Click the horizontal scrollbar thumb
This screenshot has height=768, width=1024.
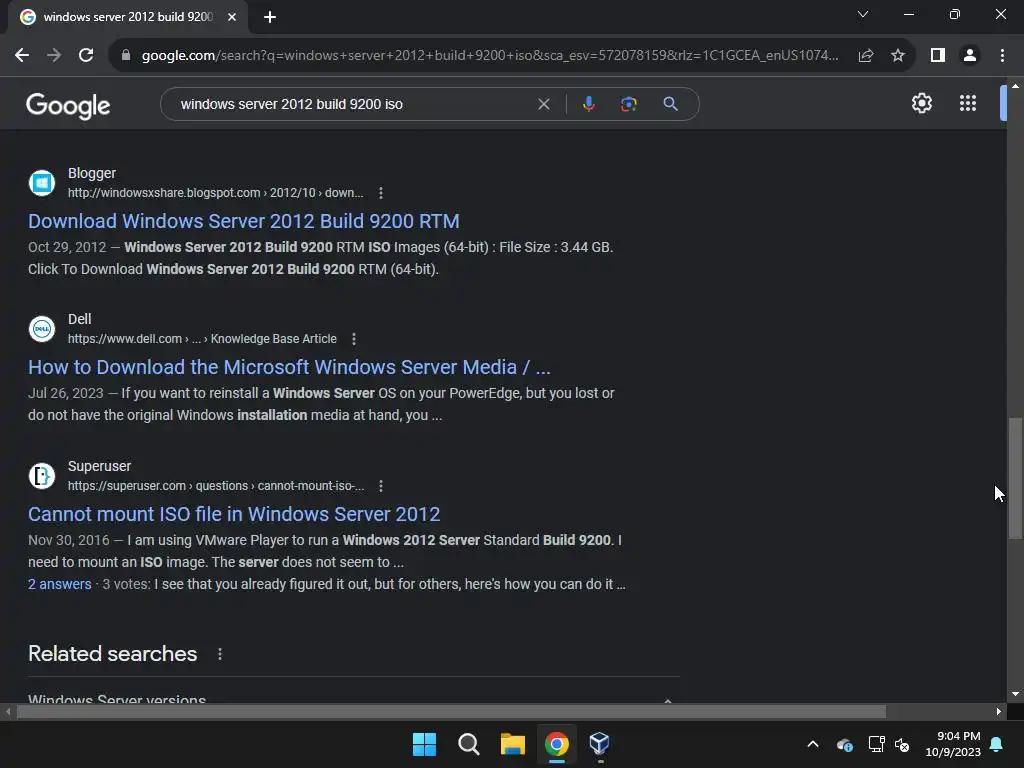point(451,711)
